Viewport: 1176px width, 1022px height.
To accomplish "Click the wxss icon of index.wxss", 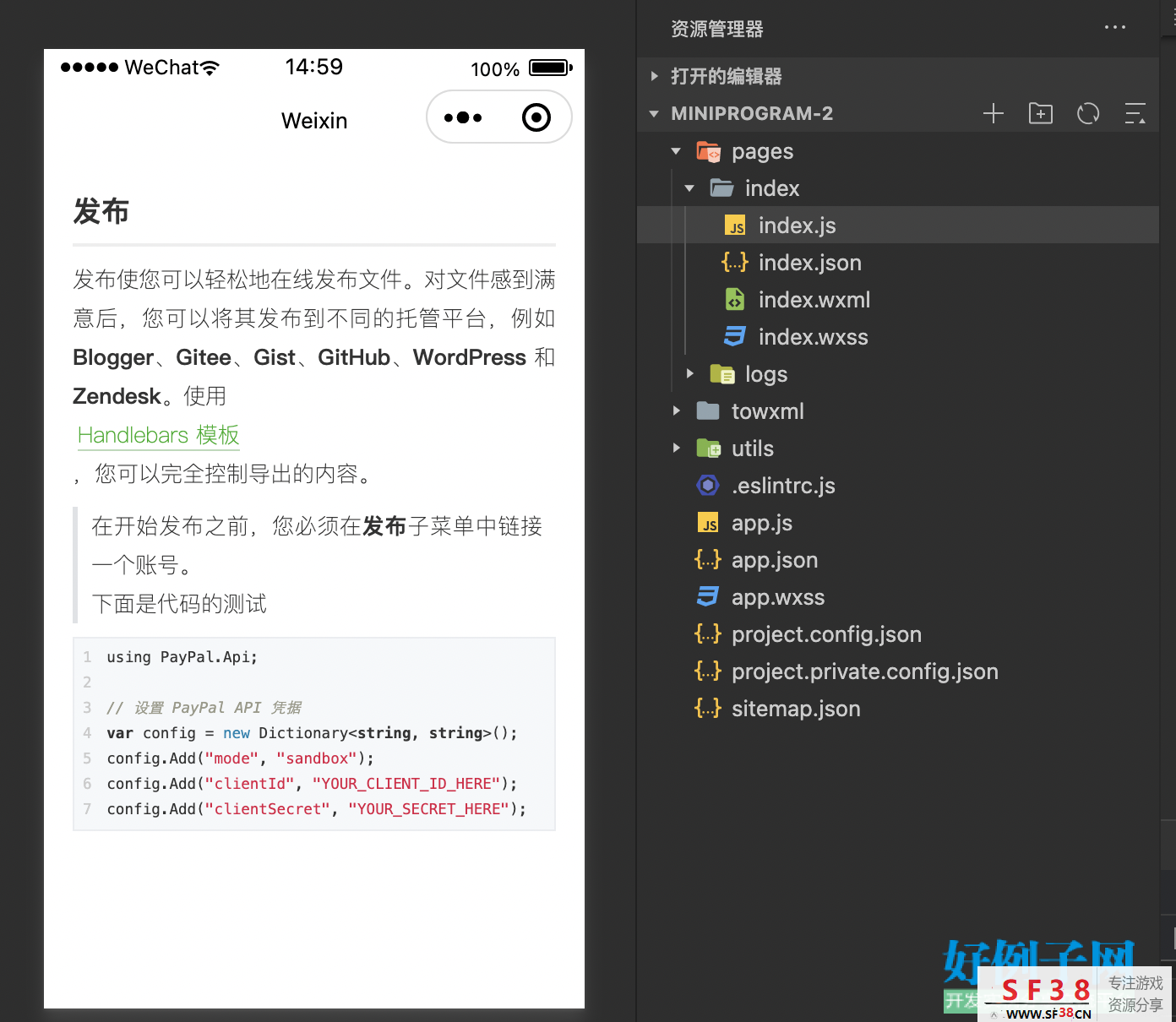I will coord(735,337).
